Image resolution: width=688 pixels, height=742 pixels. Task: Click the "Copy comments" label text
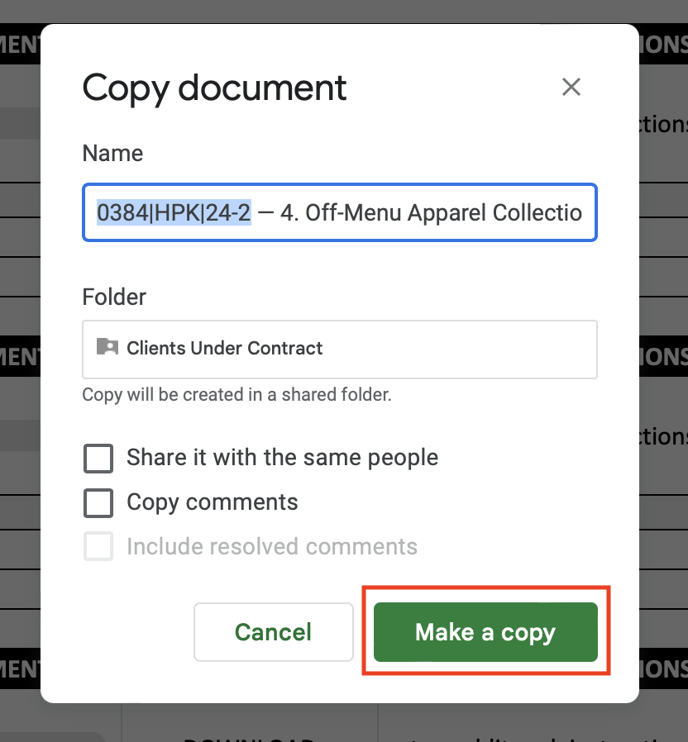click(x=212, y=502)
